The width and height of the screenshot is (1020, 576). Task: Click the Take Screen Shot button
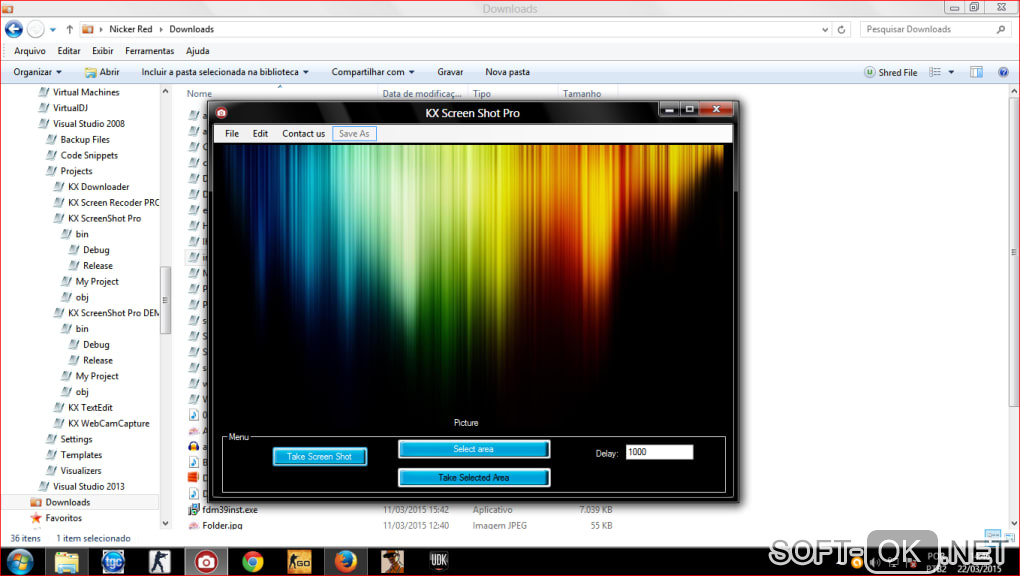point(319,456)
